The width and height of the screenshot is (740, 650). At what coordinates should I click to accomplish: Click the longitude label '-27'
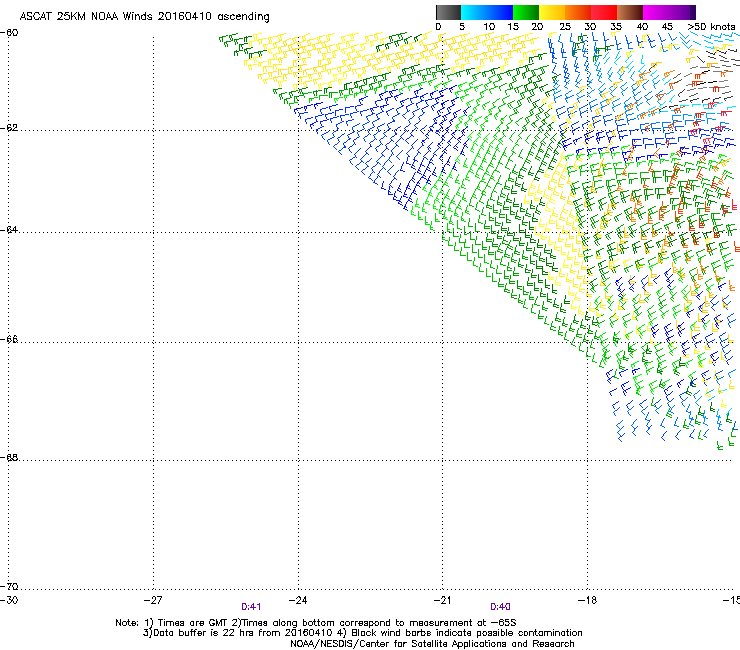coord(153,600)
